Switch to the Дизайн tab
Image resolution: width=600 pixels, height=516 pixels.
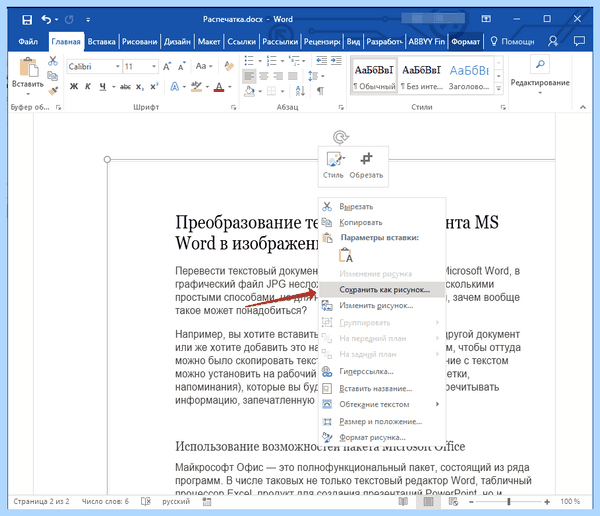pos(177,41)
